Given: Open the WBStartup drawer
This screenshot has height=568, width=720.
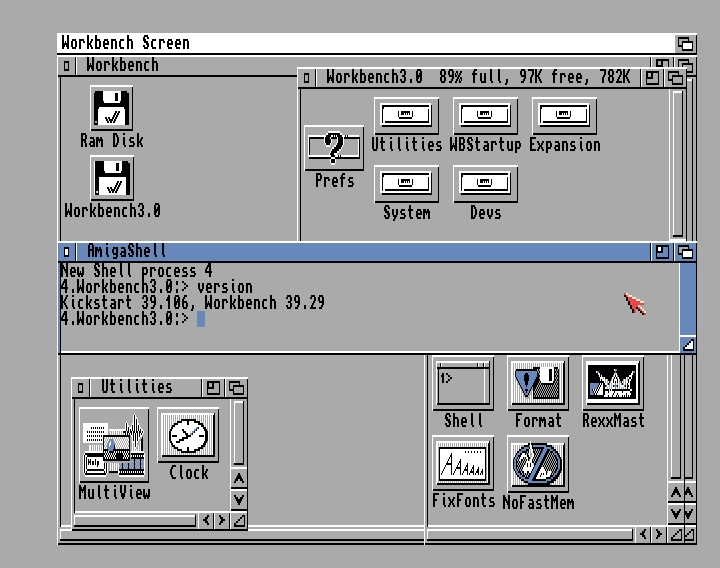Looking at the screenshot, I should pyautogui.click(x=485, y=115).
